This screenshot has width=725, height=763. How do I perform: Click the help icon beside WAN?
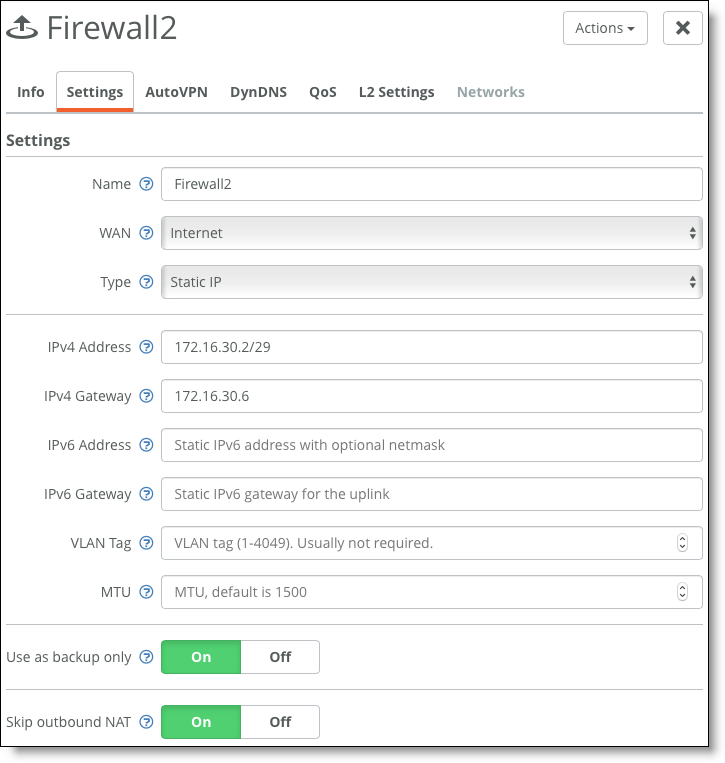[x=146, y=233]
